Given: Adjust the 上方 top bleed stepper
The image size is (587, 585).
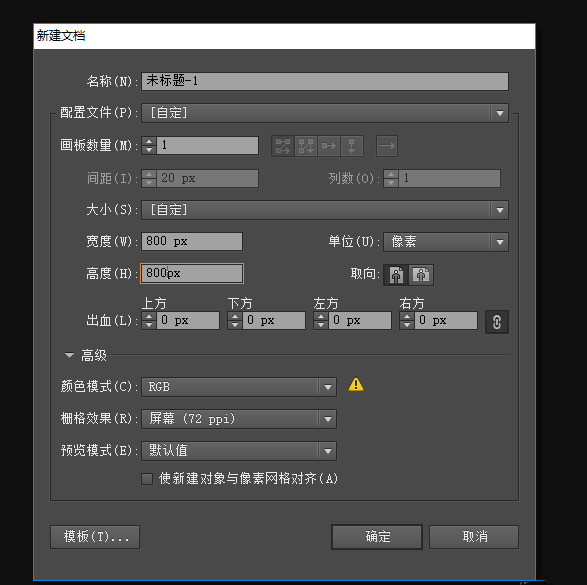Looking at the screenshot, I should coord(149,320).
